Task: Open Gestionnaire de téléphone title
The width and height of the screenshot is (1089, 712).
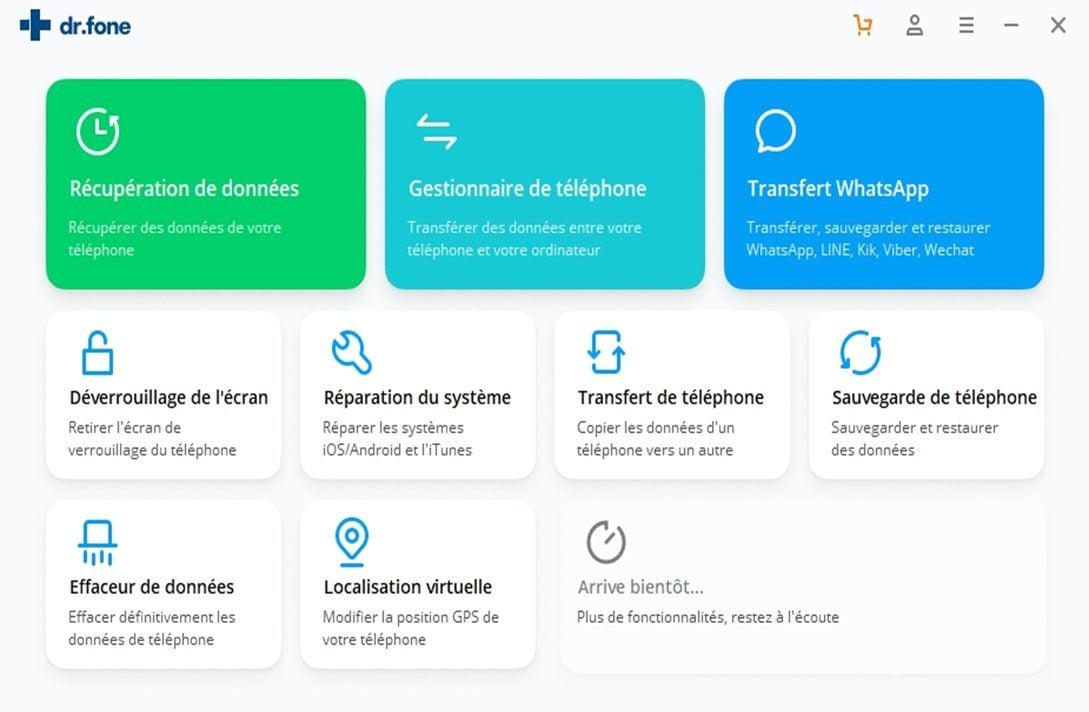Action: tap(527, 189)
